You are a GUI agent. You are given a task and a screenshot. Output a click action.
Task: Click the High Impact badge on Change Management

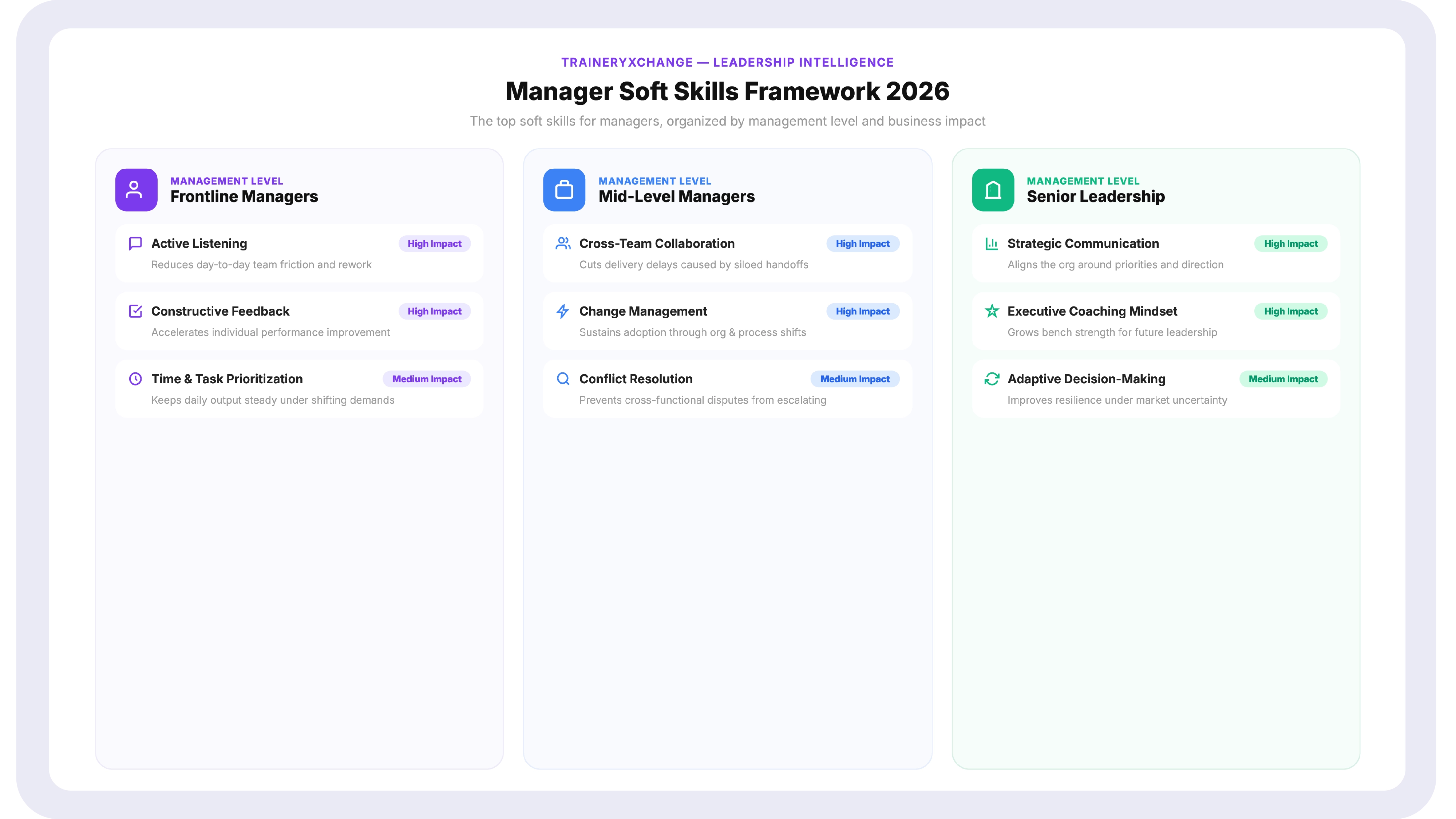(863, 312)
